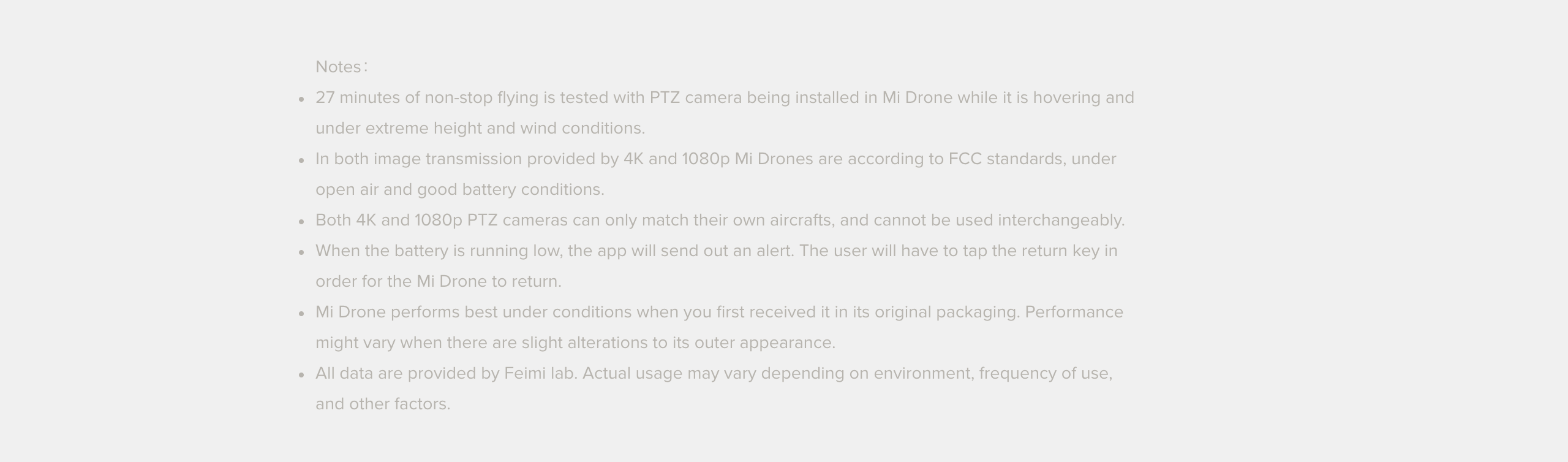
Task: Click the word 'Performance' in the packaging note
Action: [1074, 312]
